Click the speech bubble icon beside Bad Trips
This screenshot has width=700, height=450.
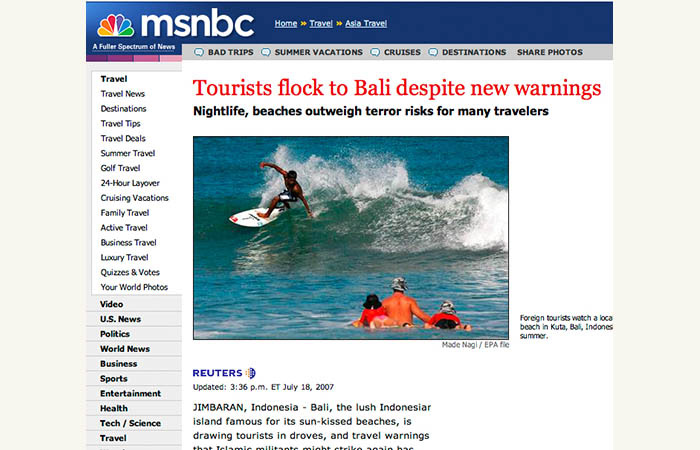click(199, 52)
